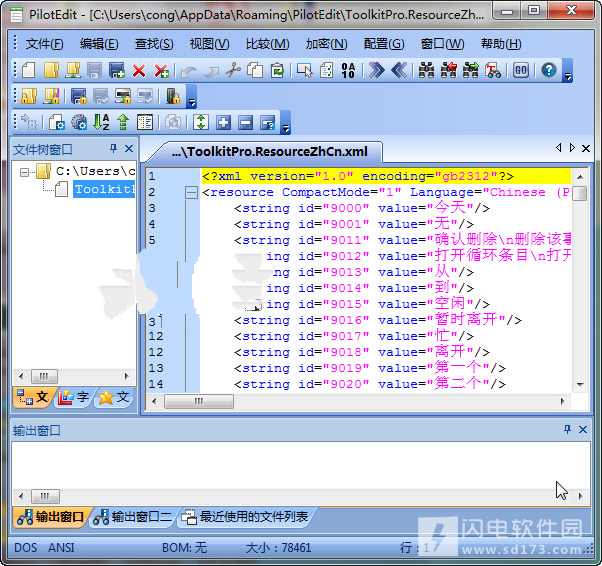
Task: Open the 窗口(W) menu
Action: coord(442,44)
